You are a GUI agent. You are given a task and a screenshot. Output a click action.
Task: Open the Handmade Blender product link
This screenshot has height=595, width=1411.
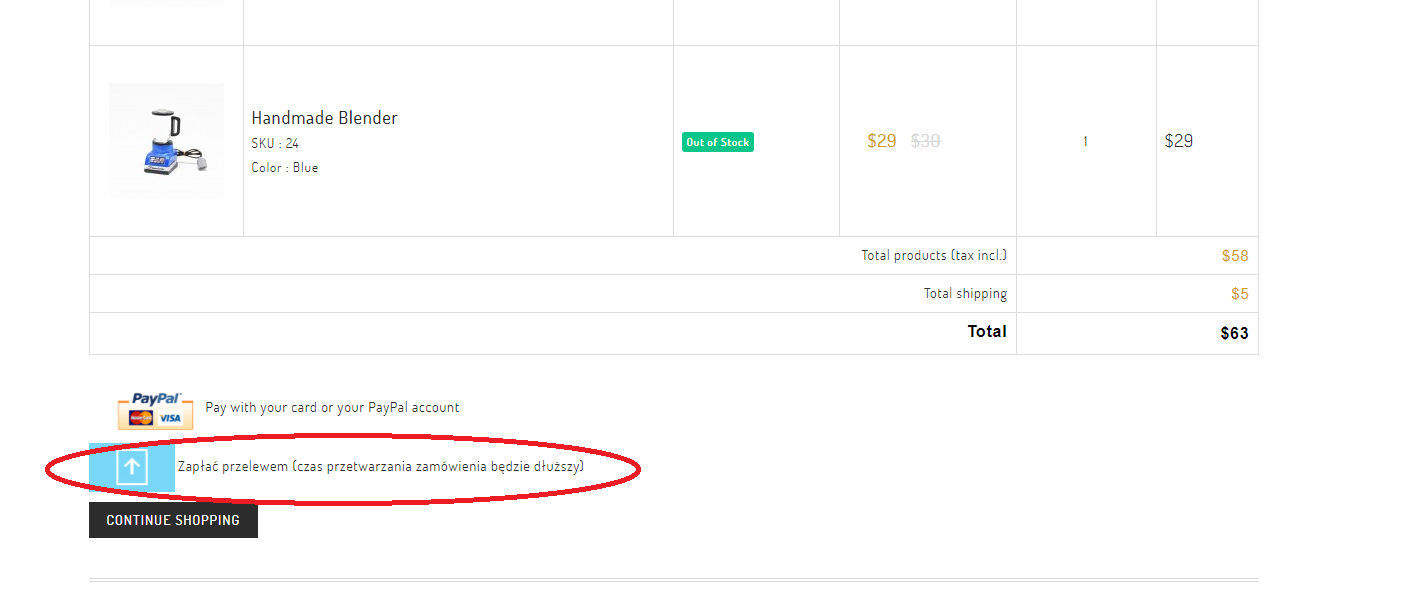(324, 118)
